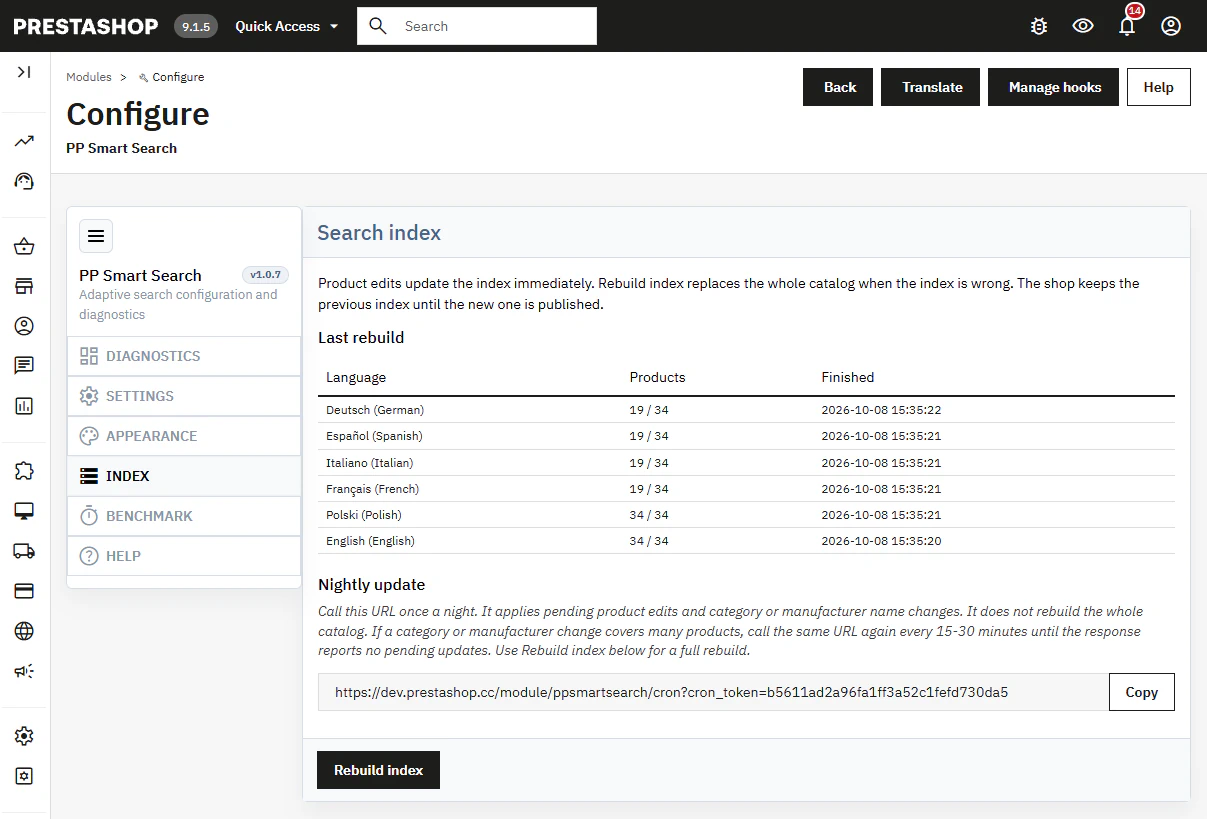Switch to the Diagnostics tab
This screenshot has height=819, width=1207.
pos(184,356)
